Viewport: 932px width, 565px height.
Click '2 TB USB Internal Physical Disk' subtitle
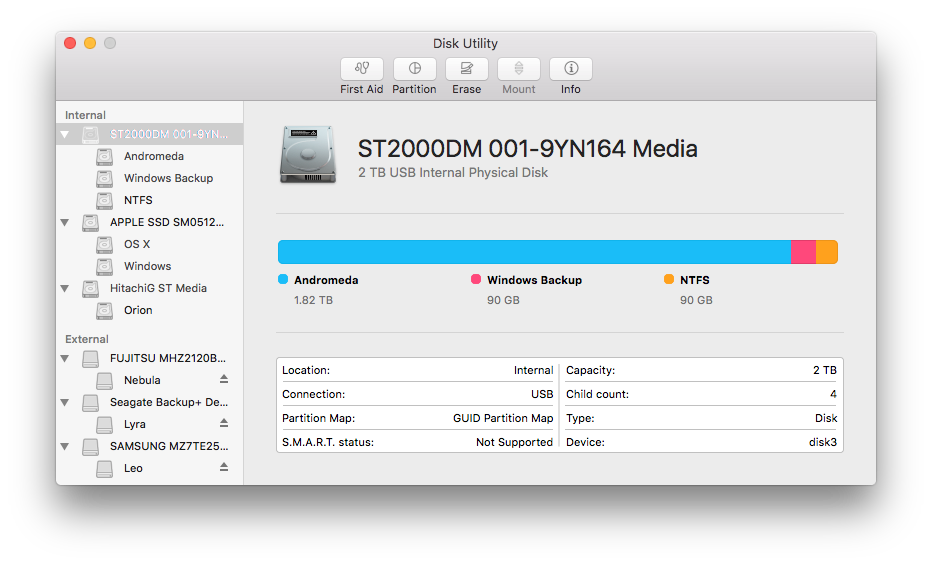point(453,172)
